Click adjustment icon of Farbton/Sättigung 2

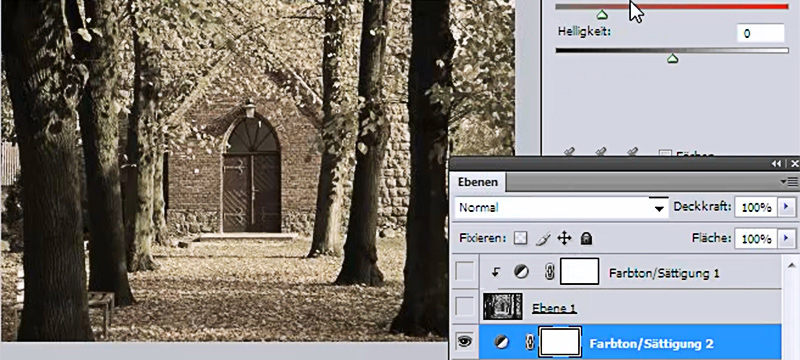pyautogui.click(x=502, y=343)
